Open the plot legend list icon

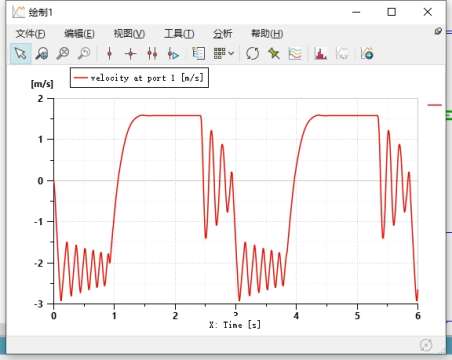(199, 53)
